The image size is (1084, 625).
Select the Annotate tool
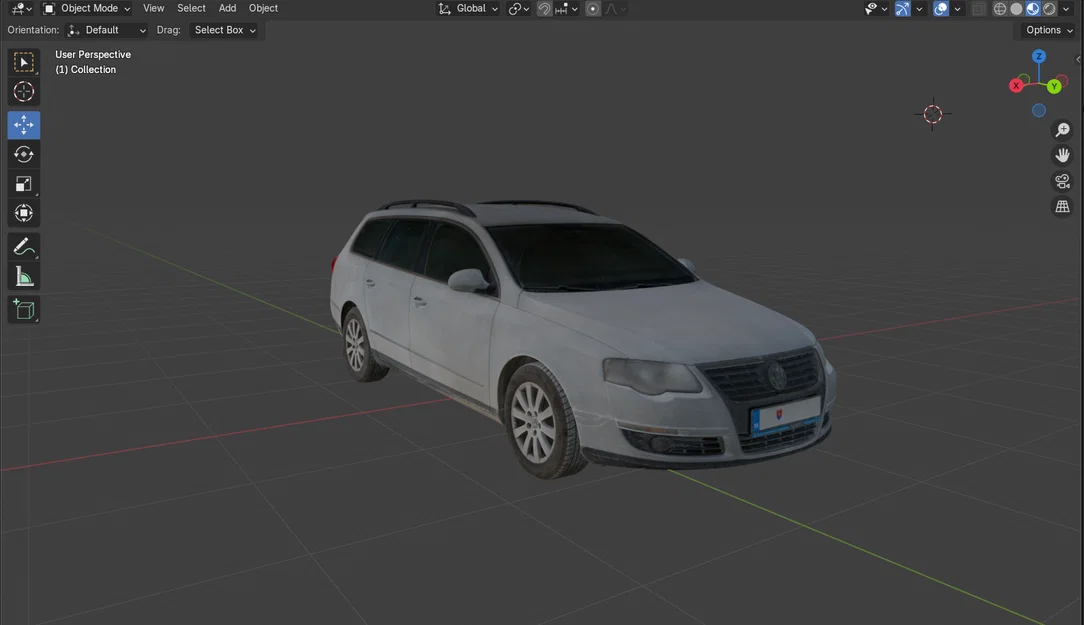click(23, 246)
